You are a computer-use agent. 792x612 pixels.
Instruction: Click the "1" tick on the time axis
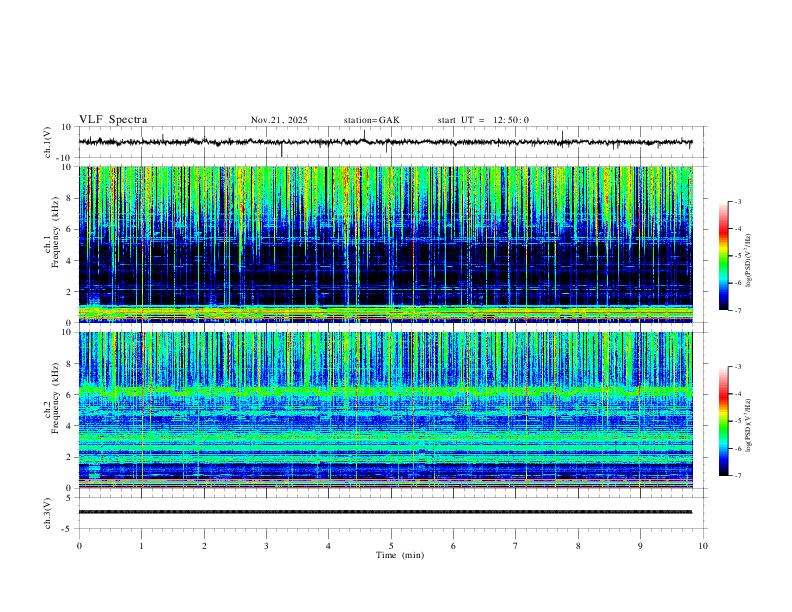pos(141,546)
